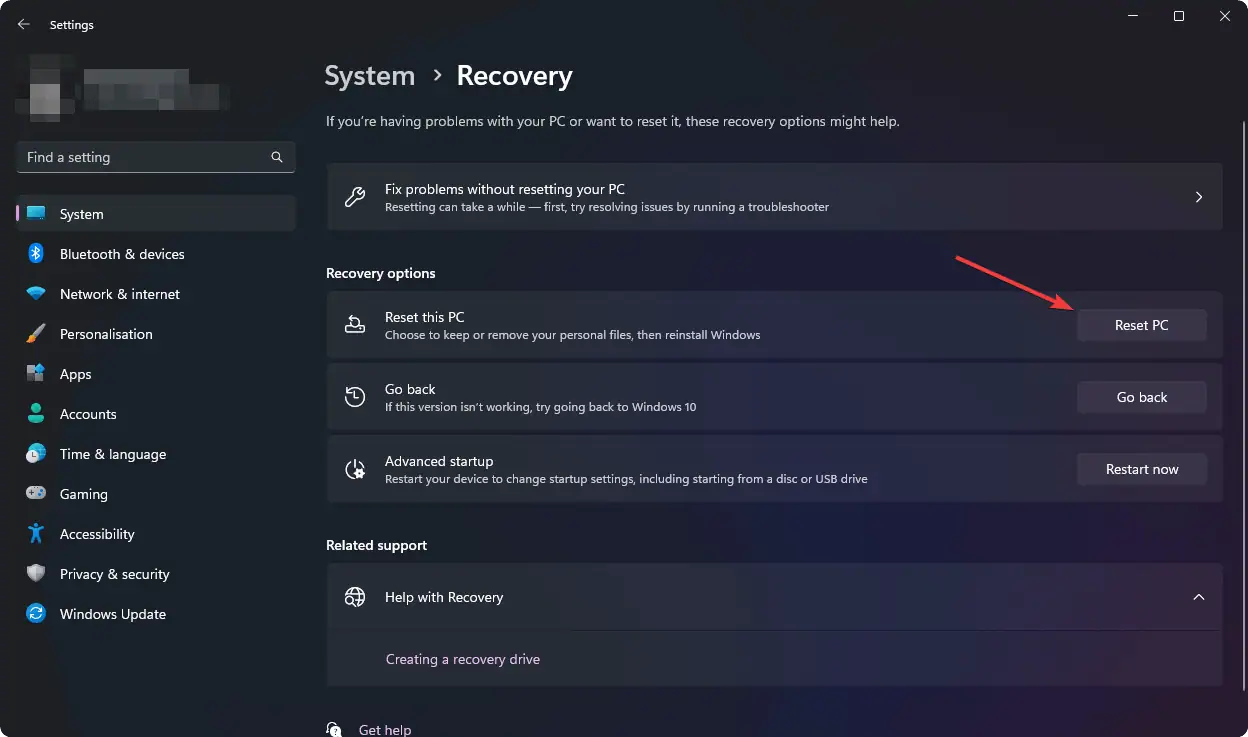Select Apps in the sidebar
Image resolution: width=1248 pixels, height=737 pixels.
pos(156,374)
